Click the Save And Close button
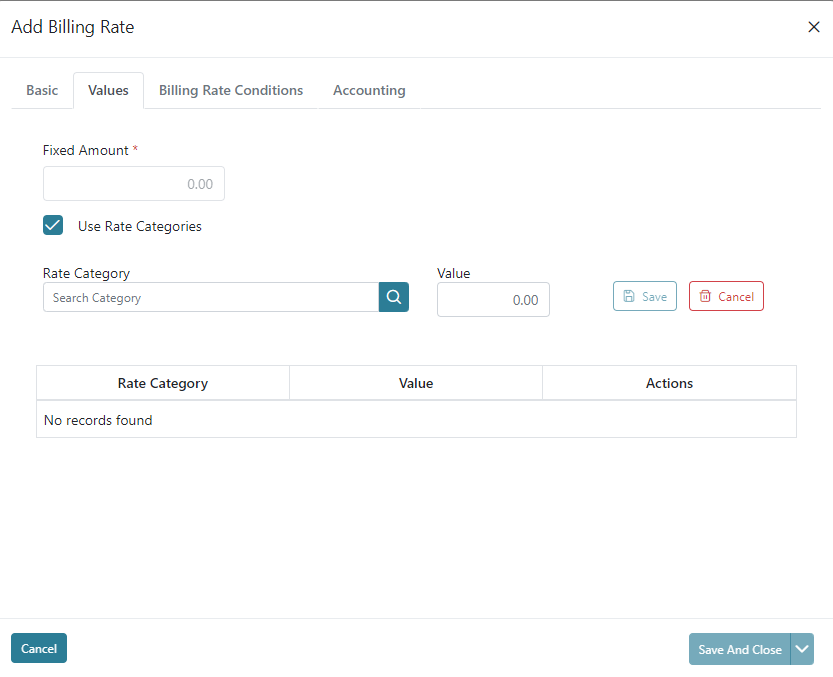The height and width of the screenshot is (677, 833). coord(740,649)
